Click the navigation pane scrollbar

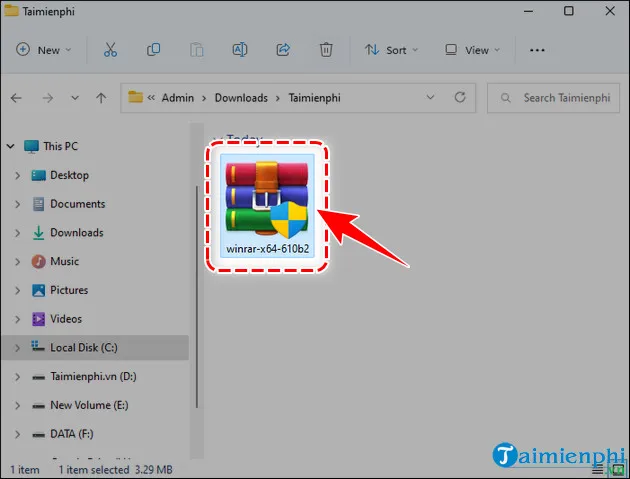coord(197,297)
